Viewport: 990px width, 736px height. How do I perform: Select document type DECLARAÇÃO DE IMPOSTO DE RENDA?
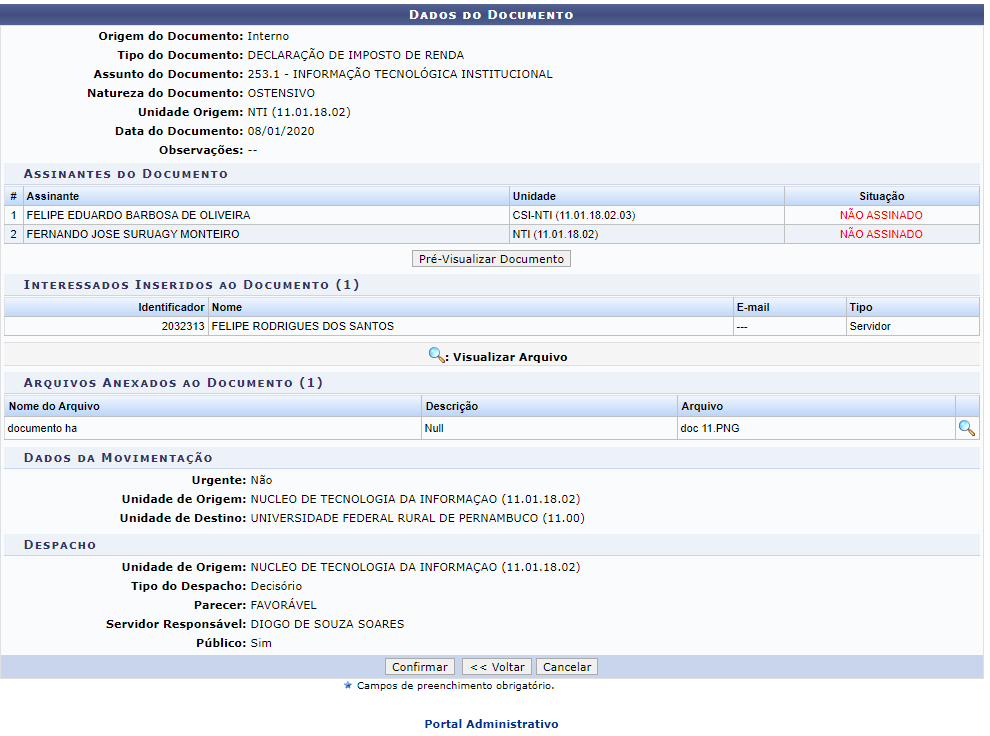pos(355,55)
